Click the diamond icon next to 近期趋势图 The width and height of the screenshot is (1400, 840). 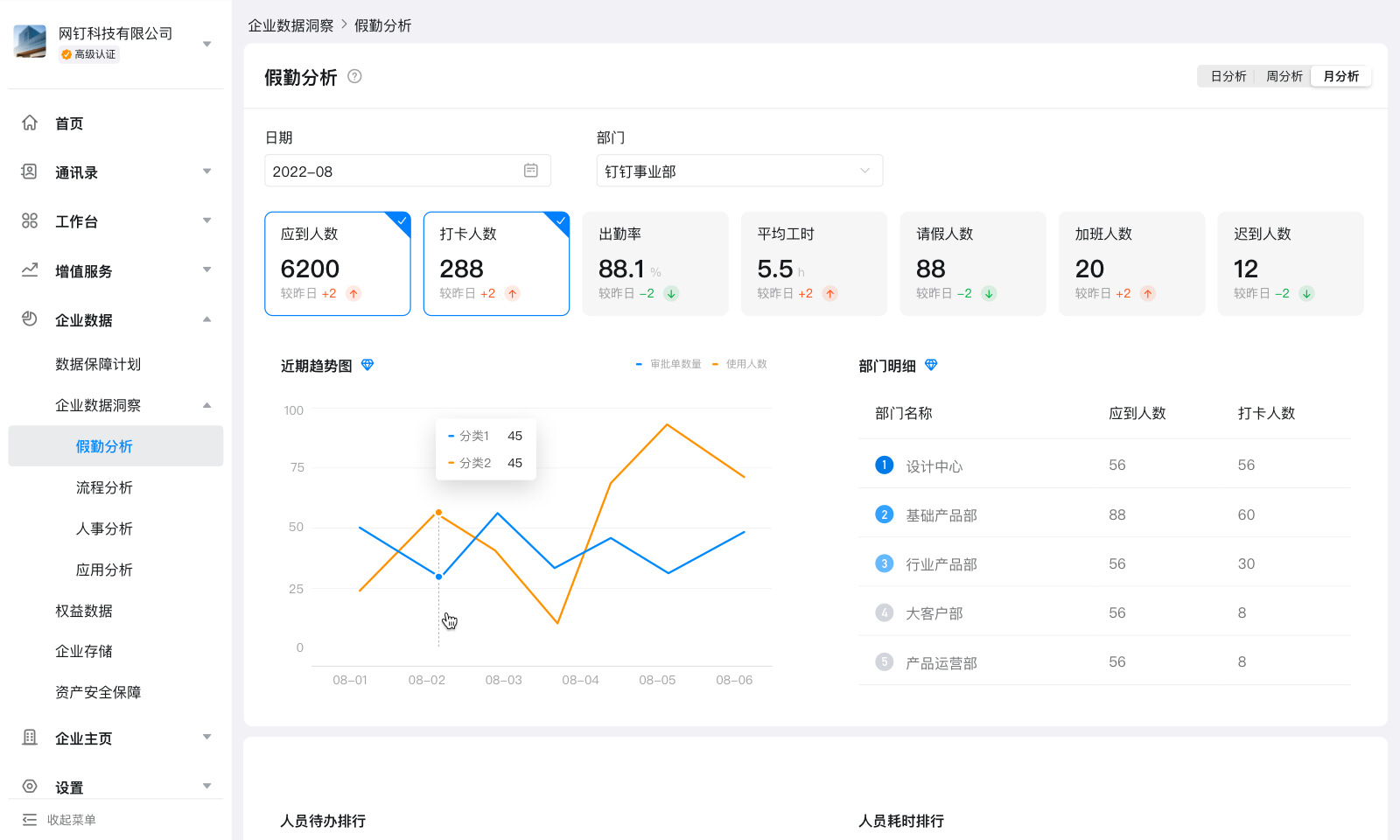click(367, 365)
